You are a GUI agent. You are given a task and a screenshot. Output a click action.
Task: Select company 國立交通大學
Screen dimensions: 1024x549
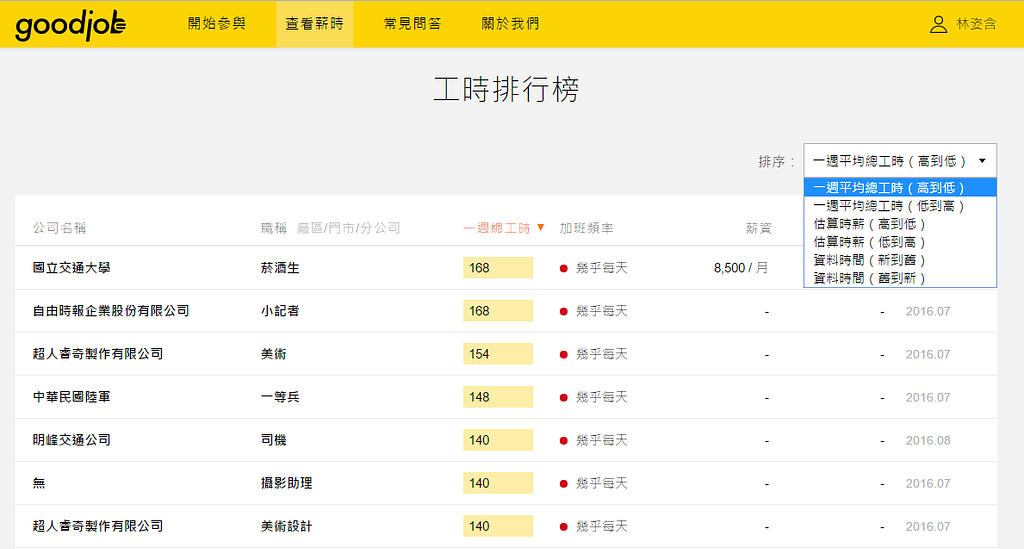(72, 268)
